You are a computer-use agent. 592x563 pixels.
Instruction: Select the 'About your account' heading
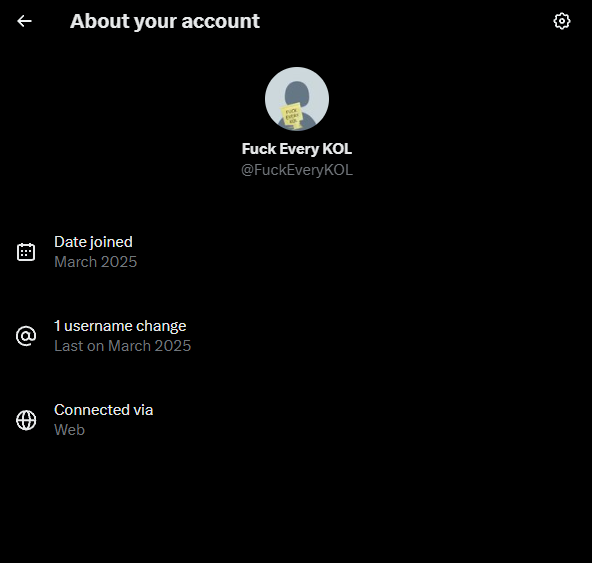click(x=165, y=21)
